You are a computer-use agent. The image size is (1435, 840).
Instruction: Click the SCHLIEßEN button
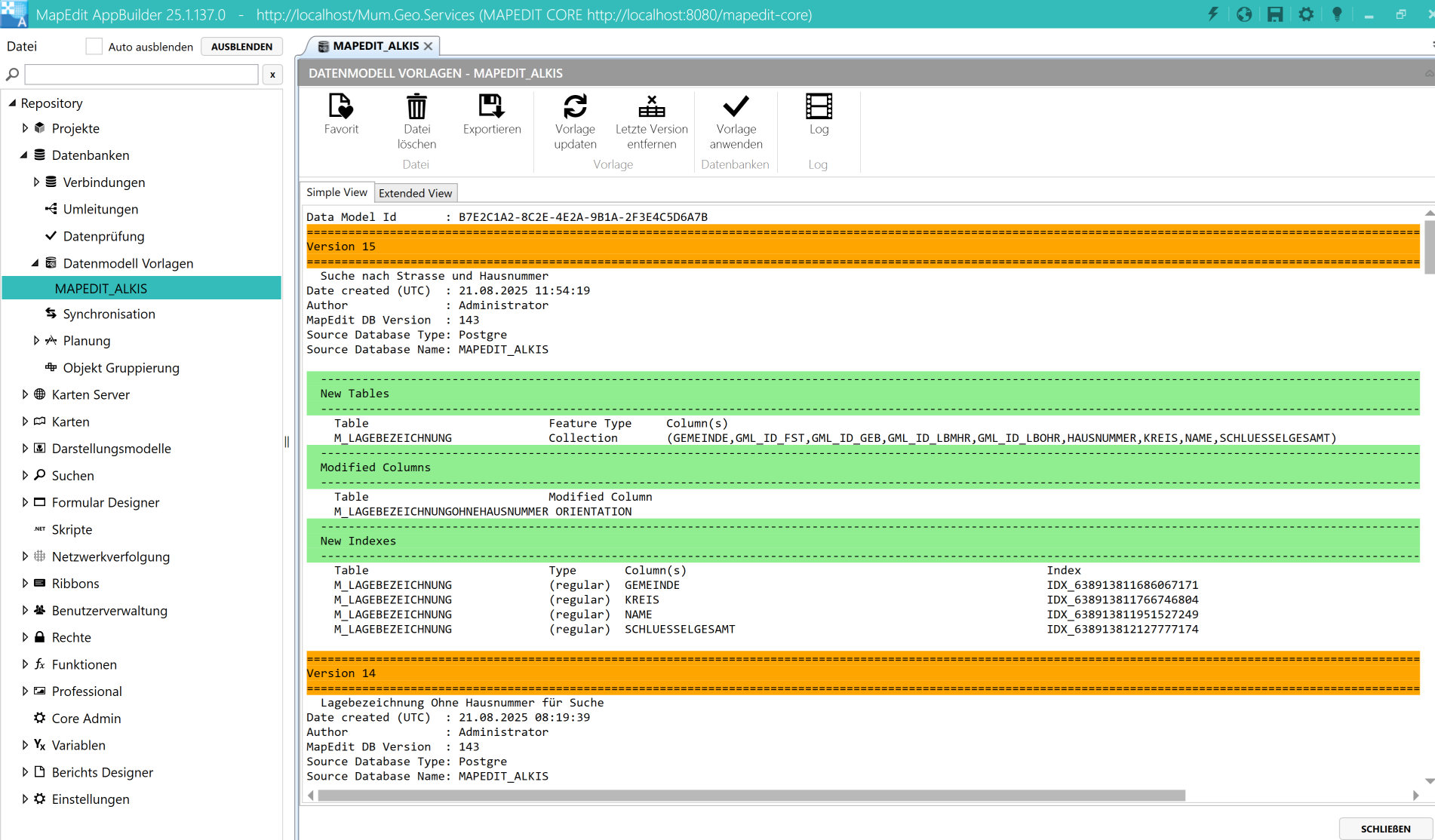[x=1384, y=828]
